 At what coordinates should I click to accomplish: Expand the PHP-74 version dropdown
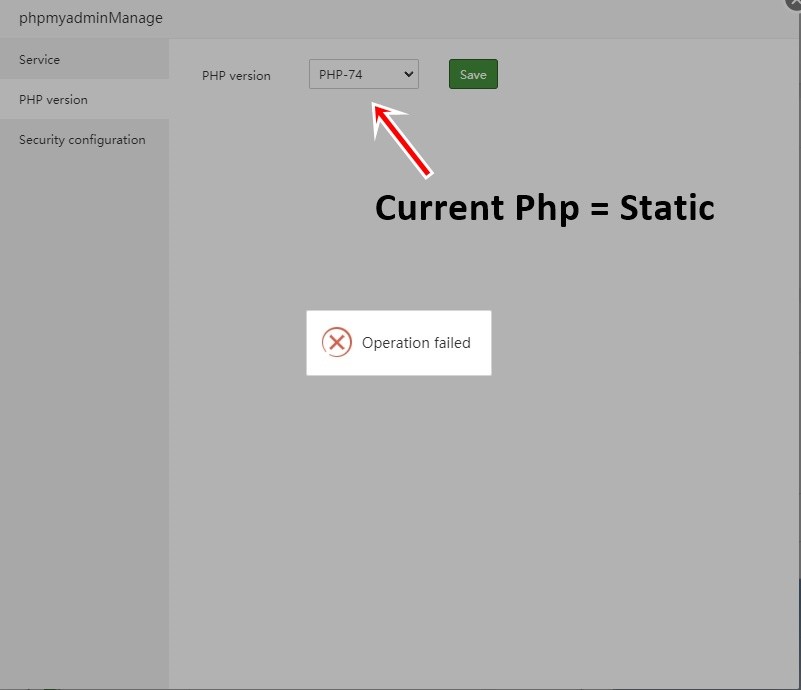[x=364, y=74]
